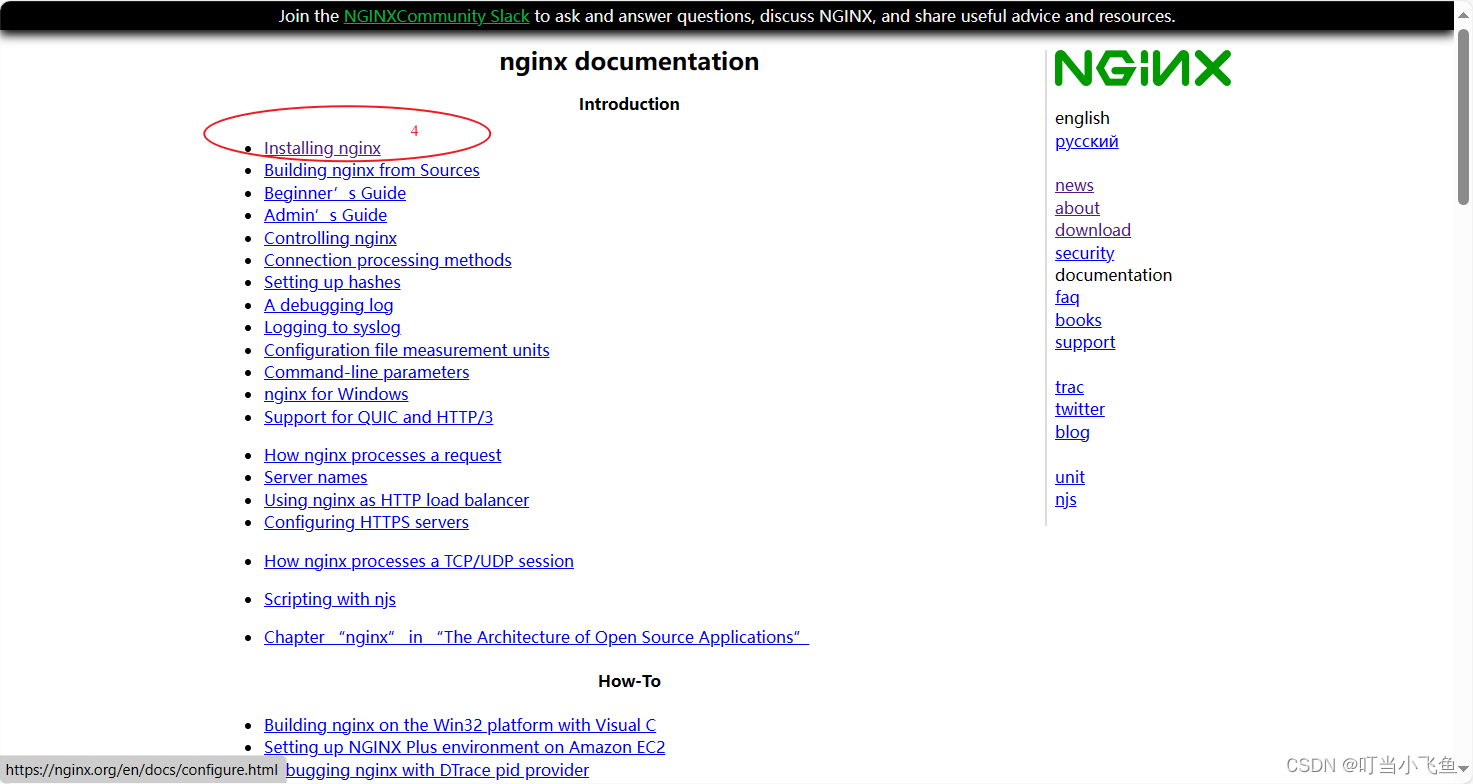The image size is (1473, 784).
Task: Open the NGINXCommunity Slack link
Action: coord(436,16)
